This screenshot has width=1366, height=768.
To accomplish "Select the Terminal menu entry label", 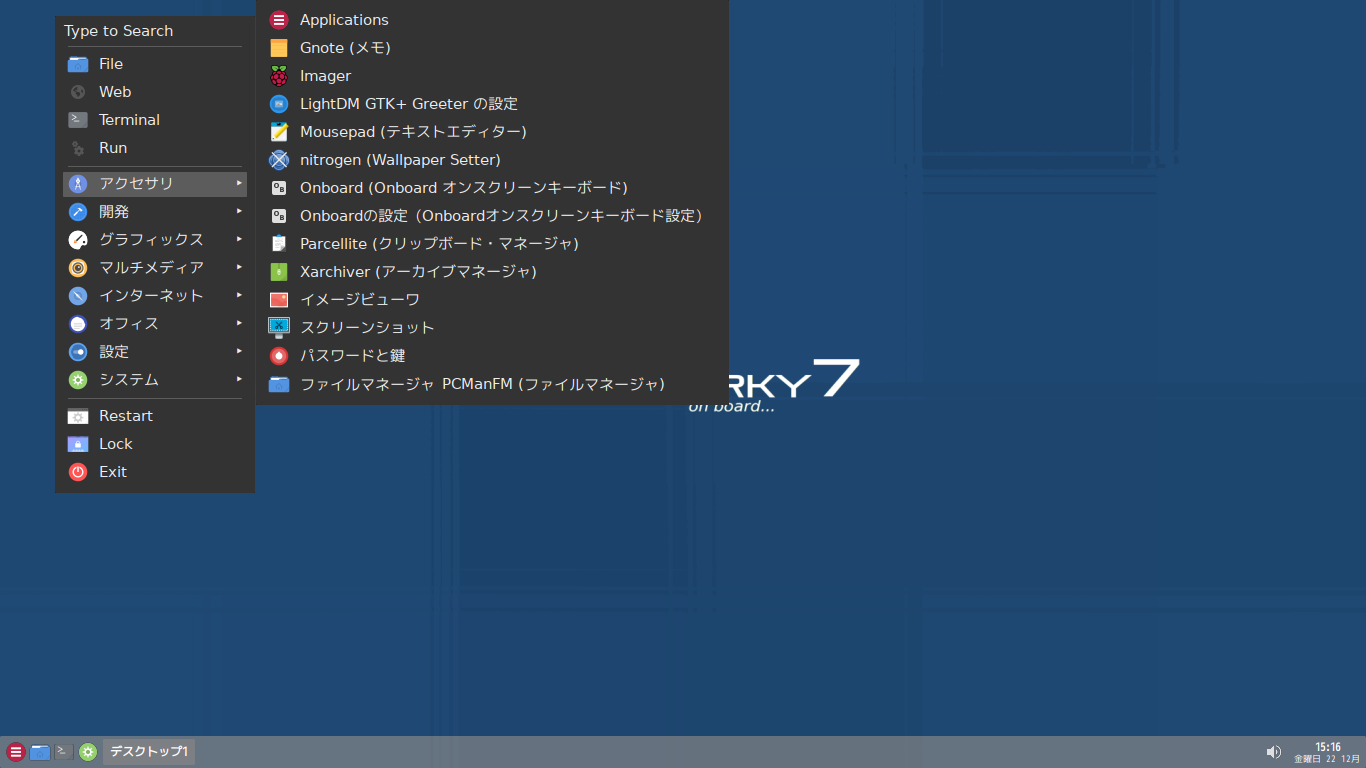I will [129, 120].
